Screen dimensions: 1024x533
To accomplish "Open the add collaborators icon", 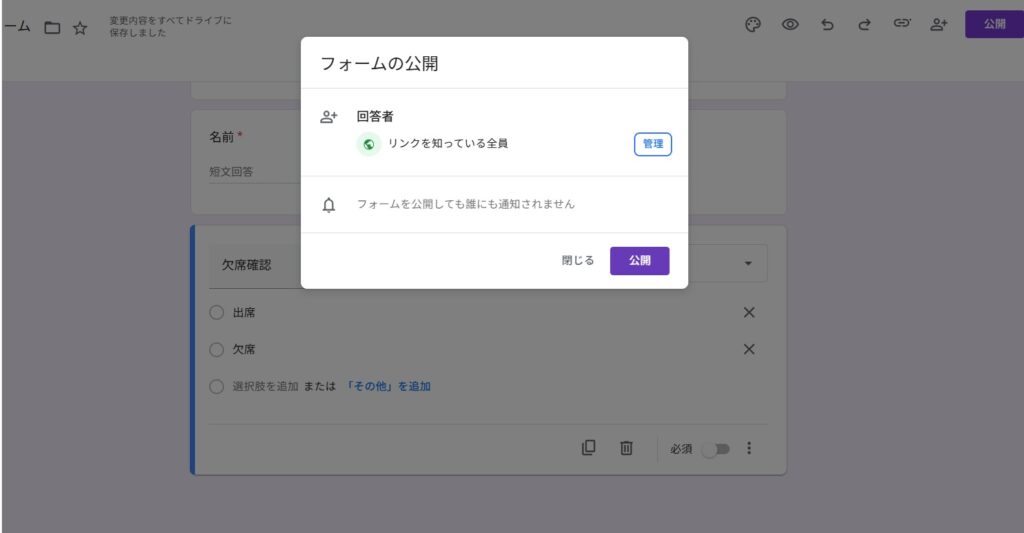I will click(x=938, y=25).
